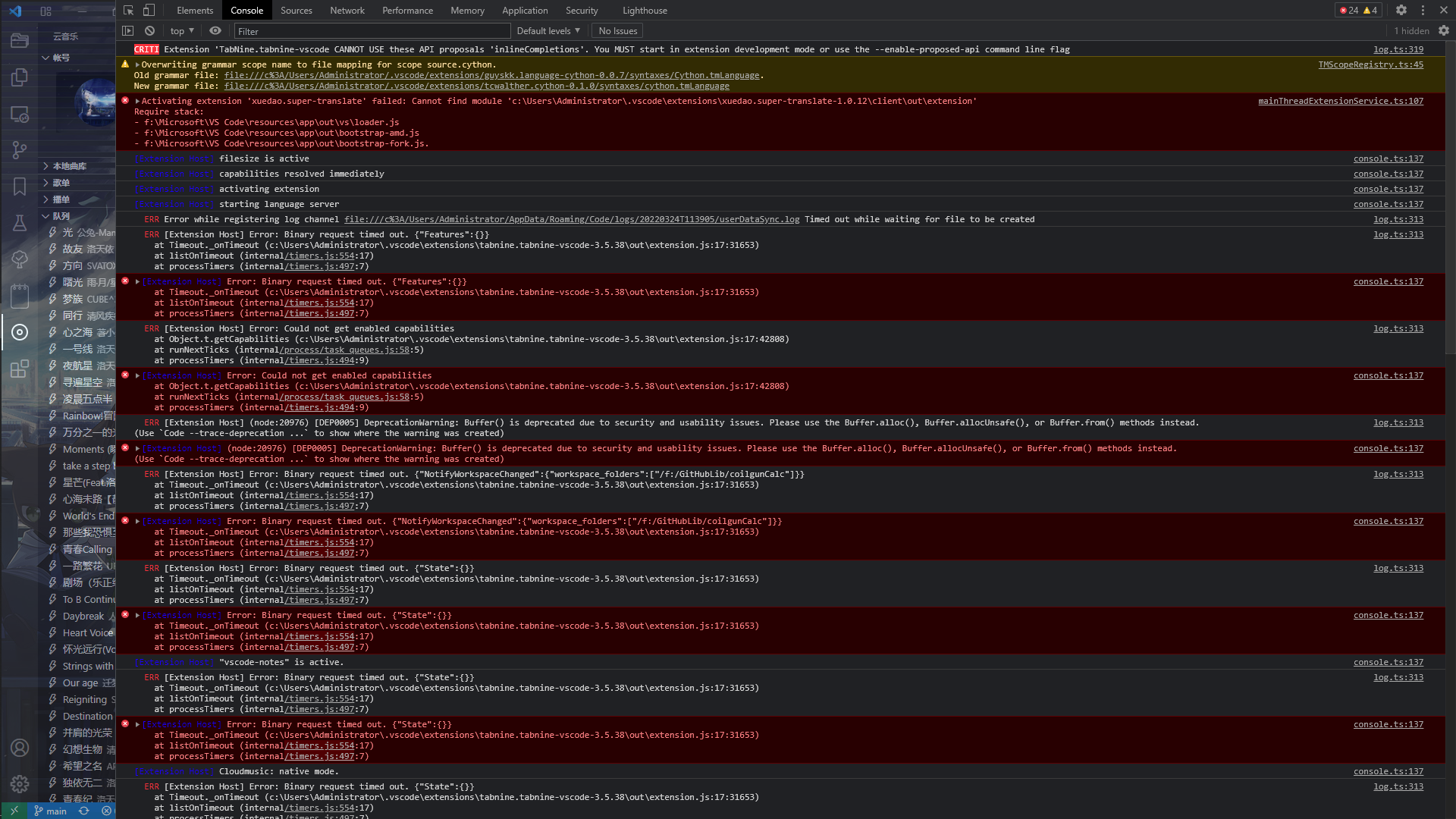
Task: Open Source Control in the activity bar
Action: coord(20,150)
